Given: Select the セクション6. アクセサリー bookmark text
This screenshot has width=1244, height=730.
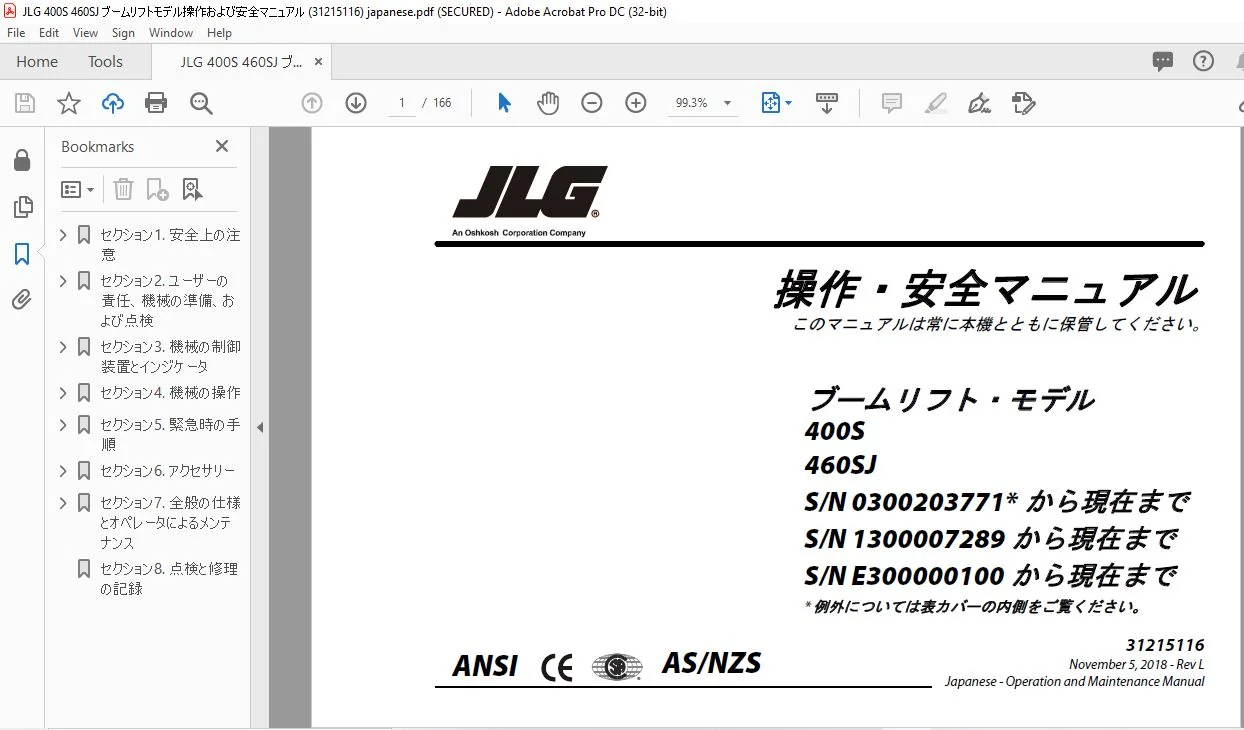Looking at the screenshot, I should tap(167, 470).
